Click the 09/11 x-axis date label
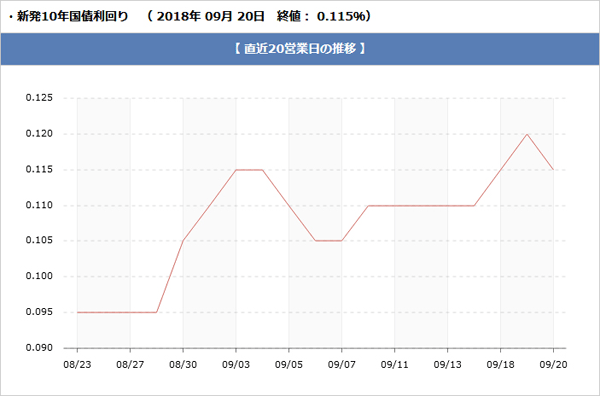The width and height of the screenshot is (600, 396). tap(394, 365)
